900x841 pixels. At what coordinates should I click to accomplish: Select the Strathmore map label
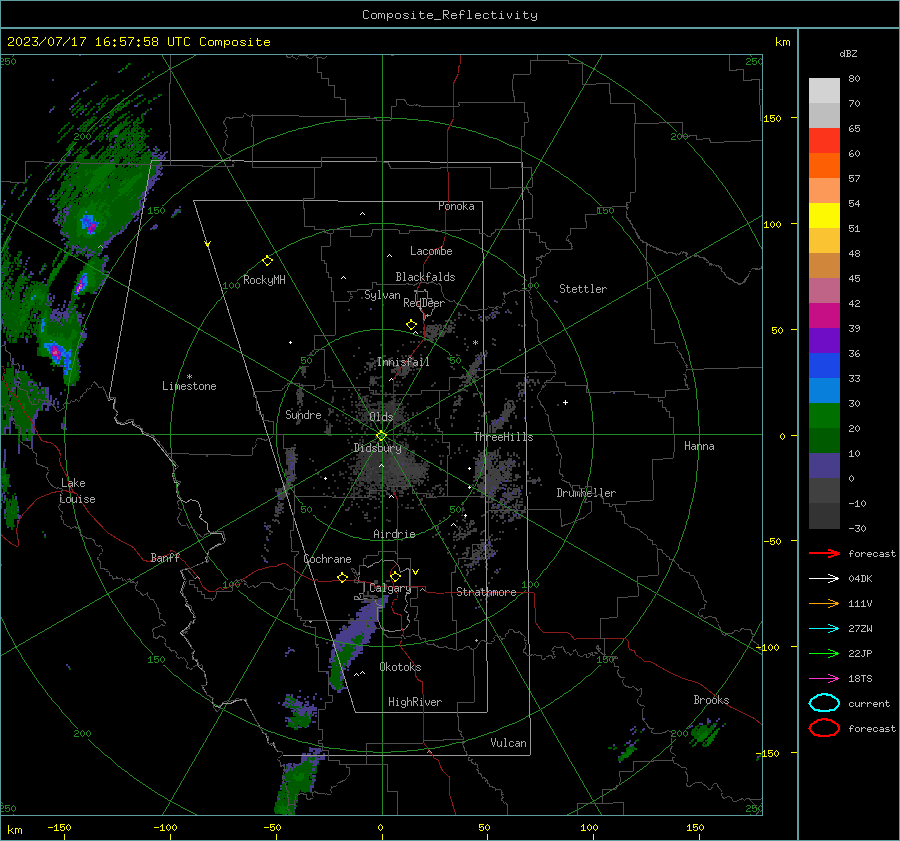487,592
